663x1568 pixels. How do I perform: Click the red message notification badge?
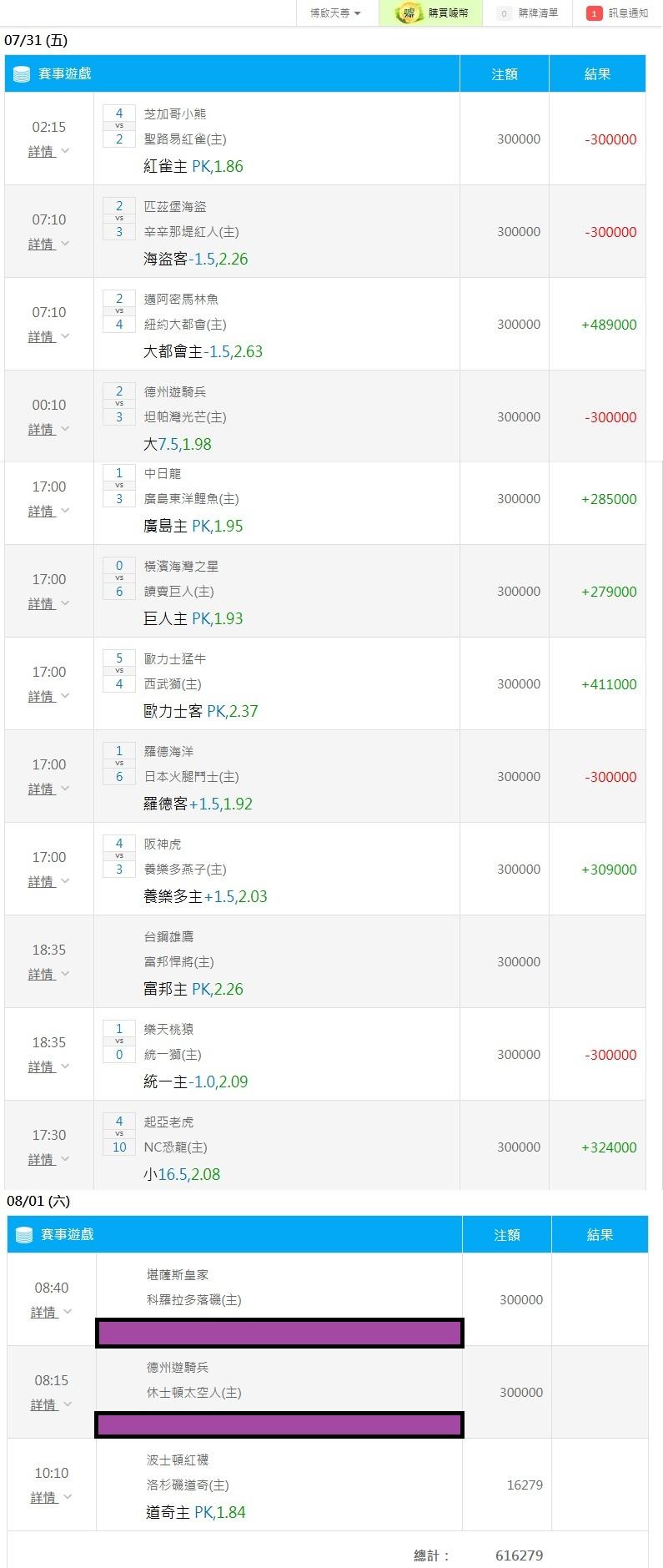tap(594, 13)
